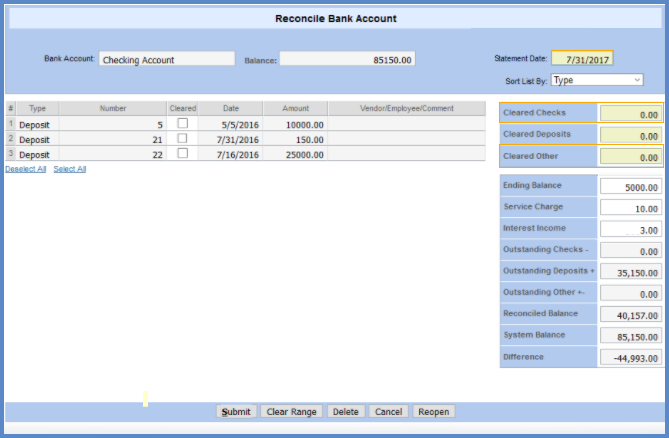Click the Type column header
The height and width of the screenshot is (438, 669).
point(37,108)
